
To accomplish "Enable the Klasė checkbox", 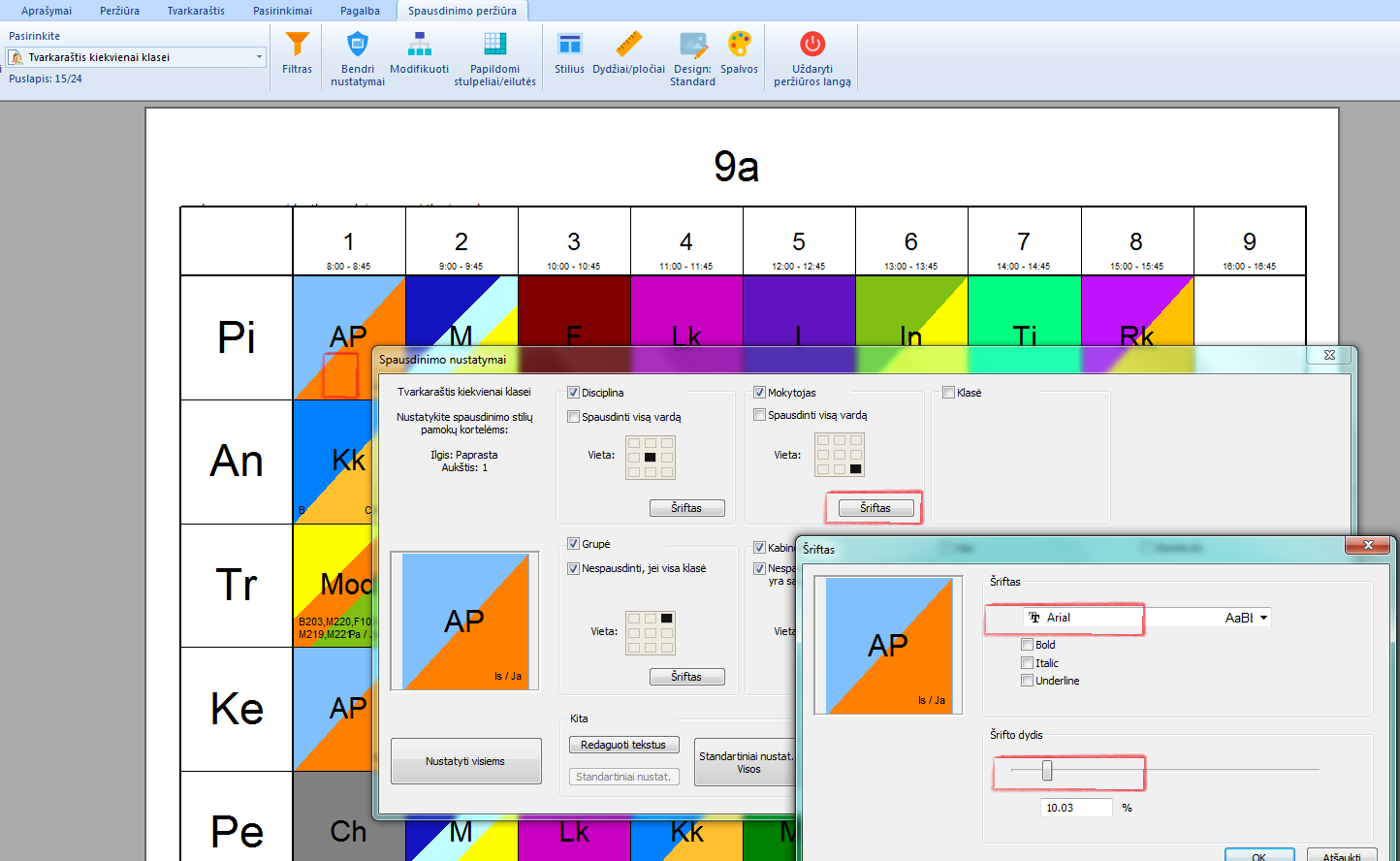I will click(948, 393).
